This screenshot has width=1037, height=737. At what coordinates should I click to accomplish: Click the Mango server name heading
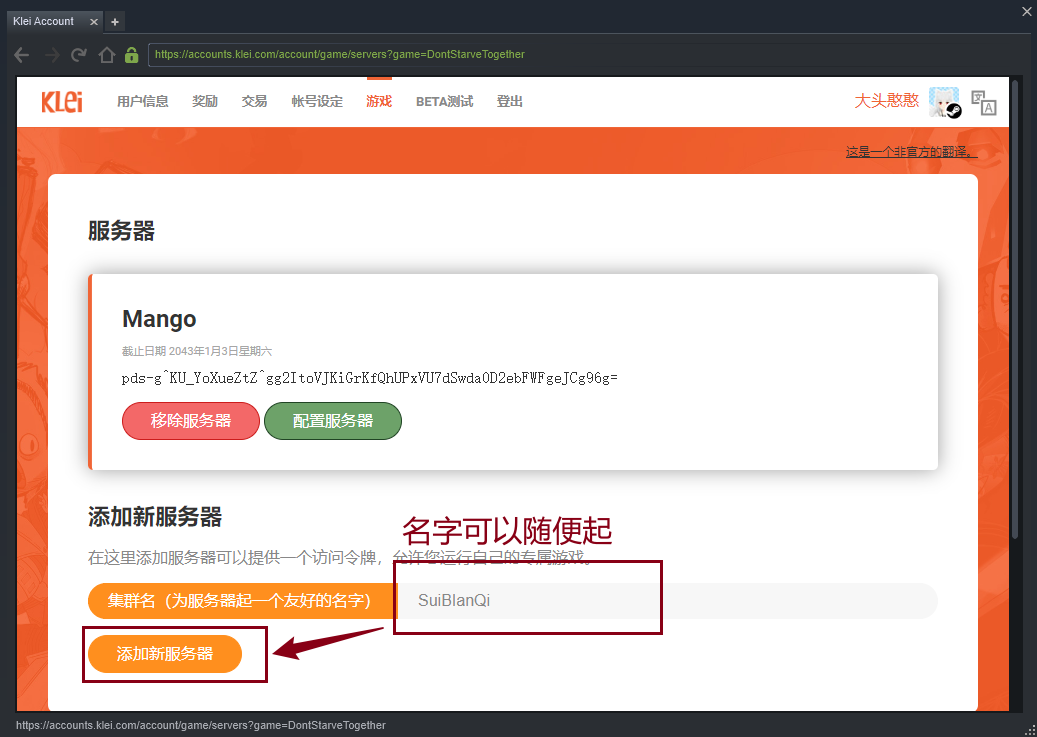click(x=159, y=319)
